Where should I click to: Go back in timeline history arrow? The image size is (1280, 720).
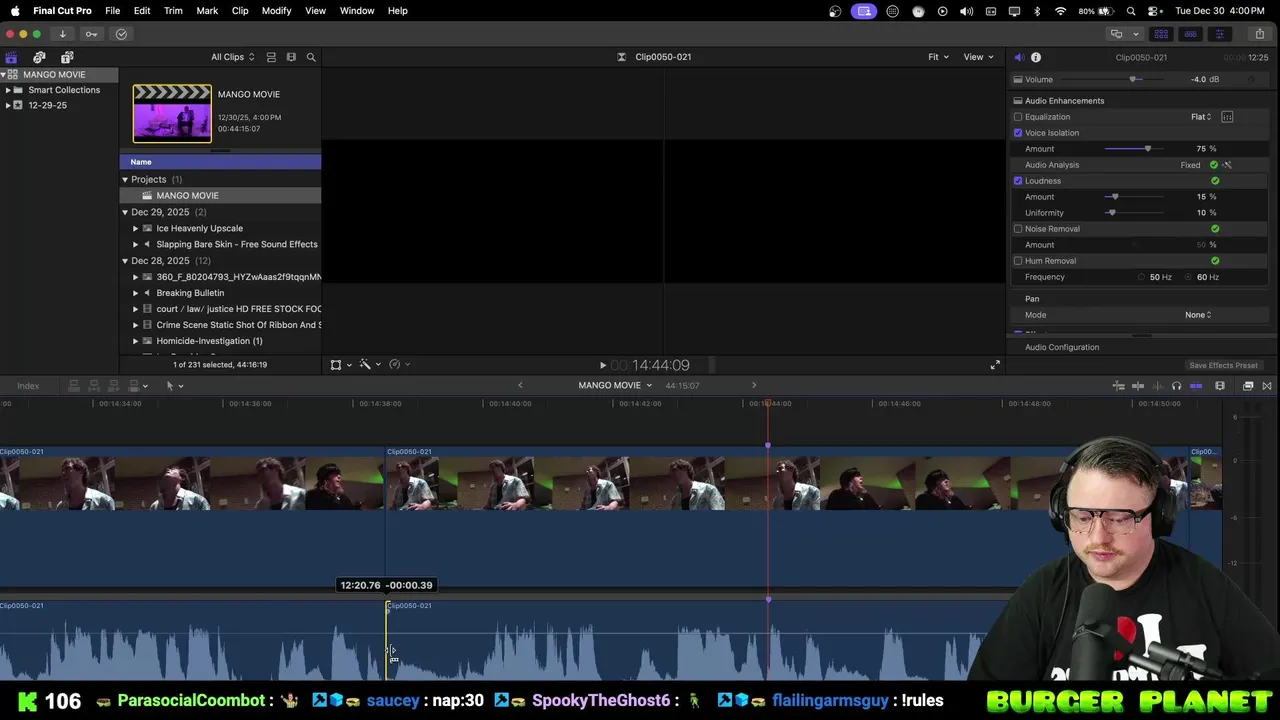pos(520,386)
